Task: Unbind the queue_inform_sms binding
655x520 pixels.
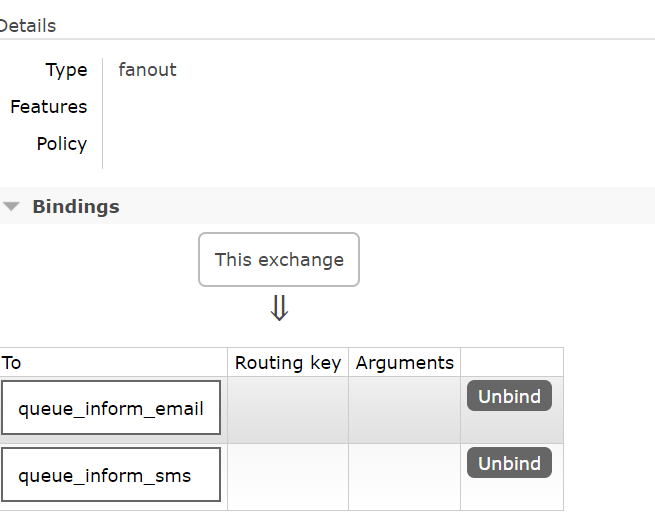Action: [509, 463]
